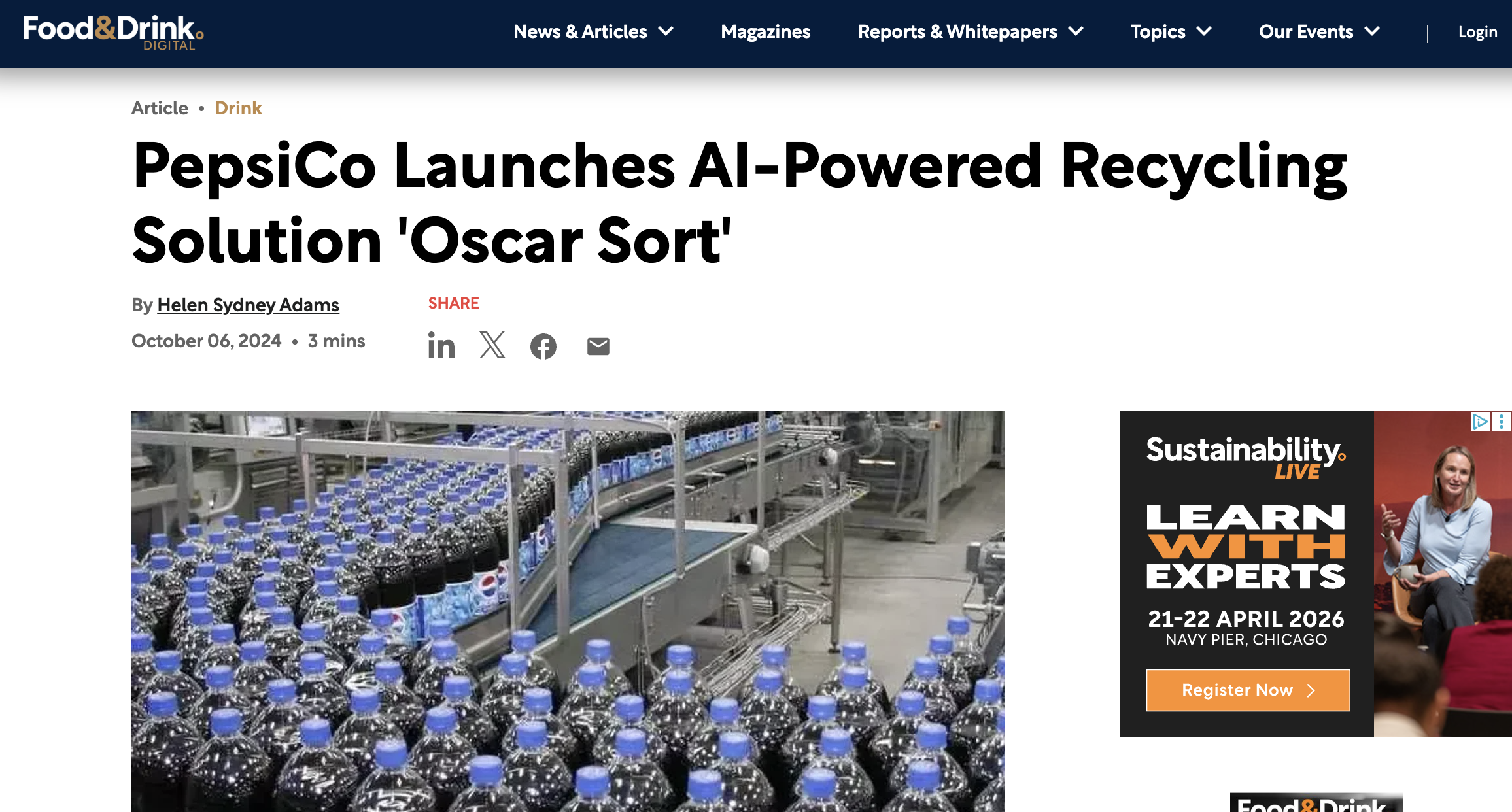Share article via email icon
The width and height of the screenshot is (1512, 812).
[598, 347]
